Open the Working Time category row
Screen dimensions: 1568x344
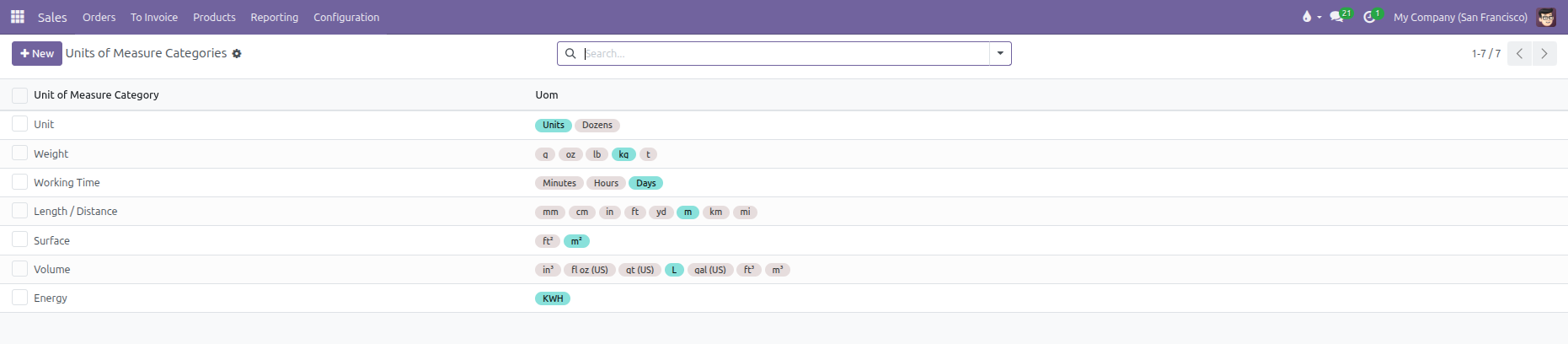click(x=784, y=183)
